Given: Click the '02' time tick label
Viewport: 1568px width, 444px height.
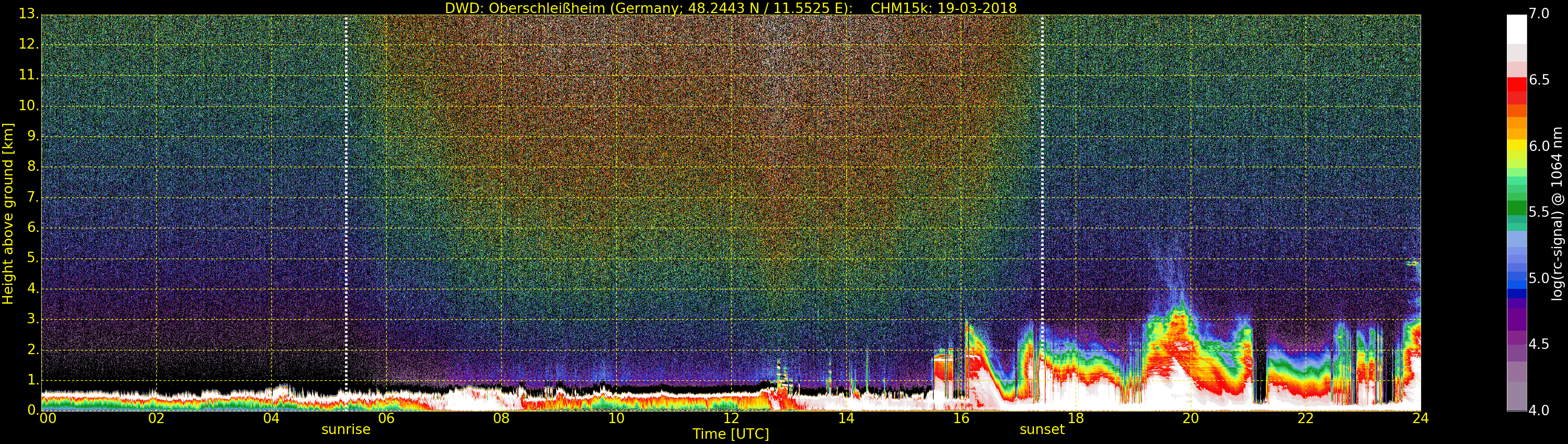Looking at the screenshot, I should pyautogui.click(x=156, y=418).
